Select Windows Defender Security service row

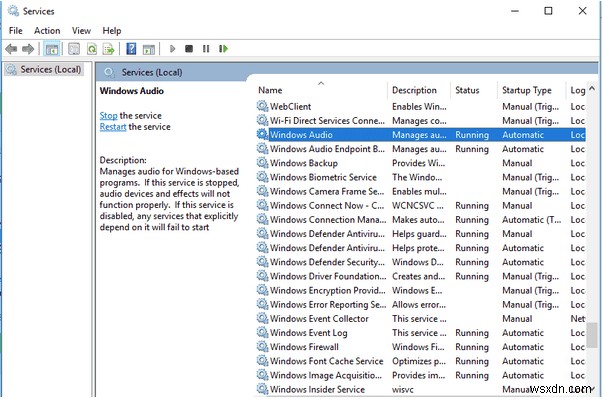[x=421, y=262]
